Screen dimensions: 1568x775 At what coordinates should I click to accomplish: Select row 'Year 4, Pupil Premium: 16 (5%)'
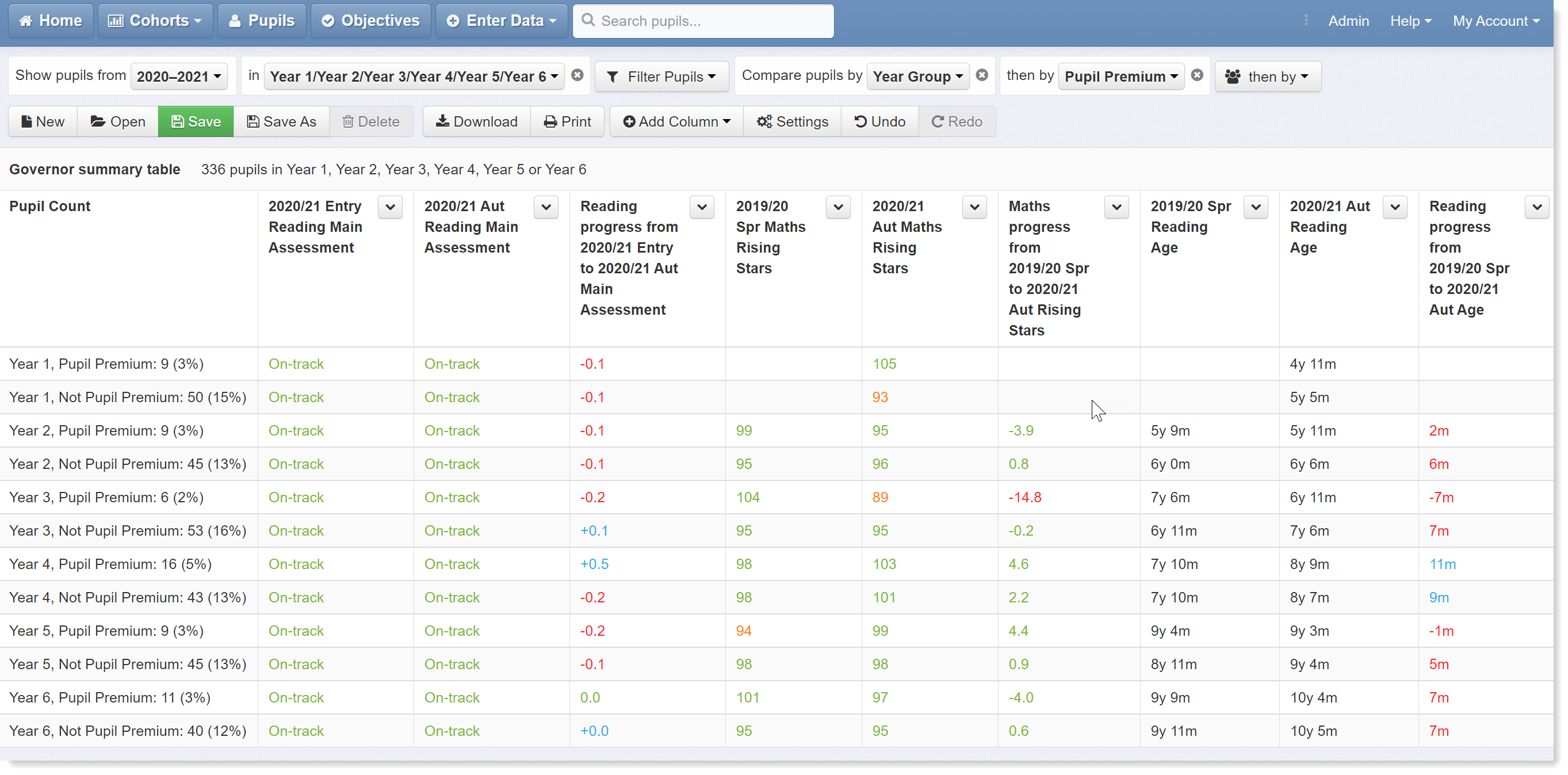777,564
